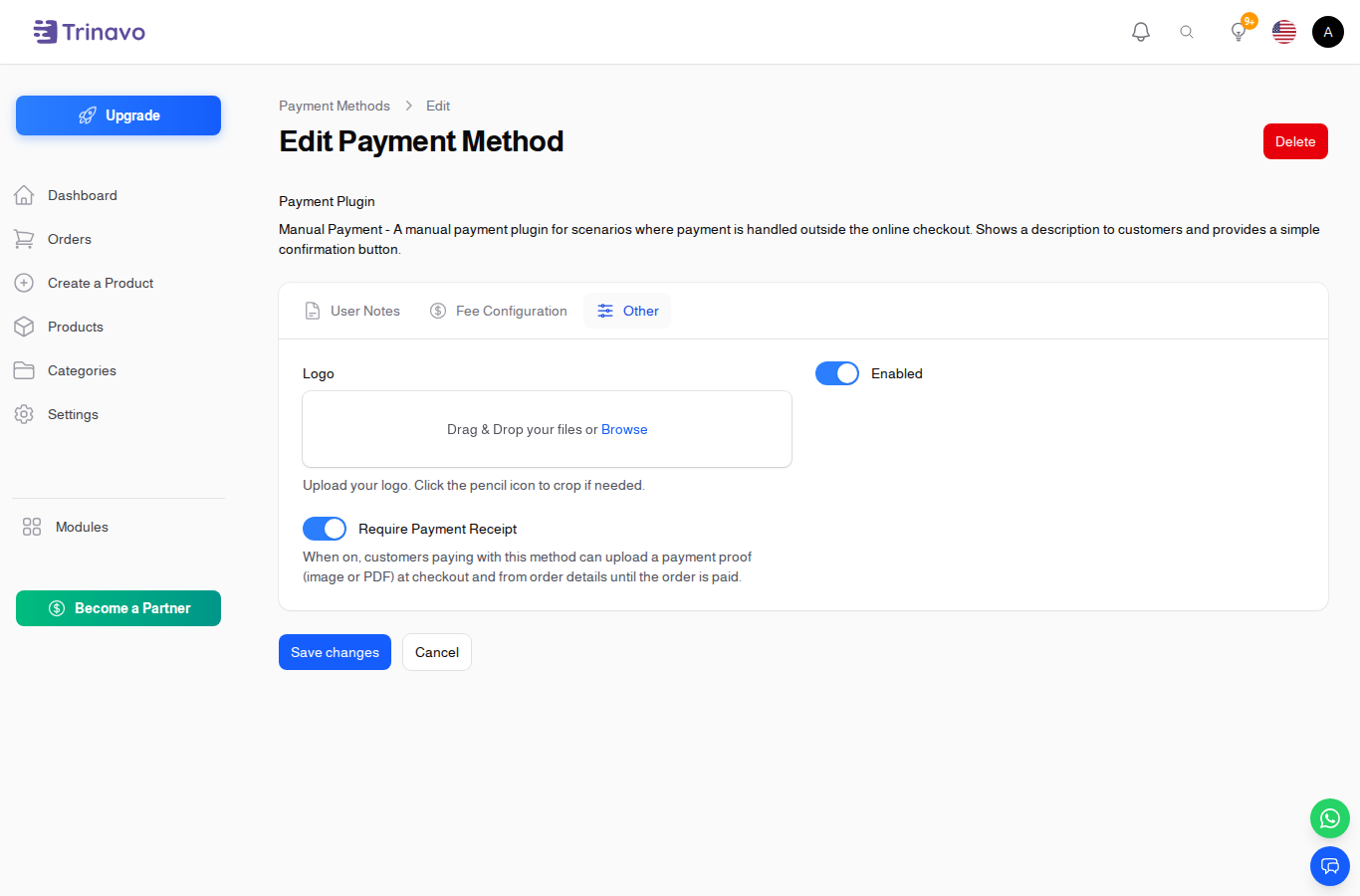
Task: Open the lightbulb tips icon
Action: click(1239, 32)
